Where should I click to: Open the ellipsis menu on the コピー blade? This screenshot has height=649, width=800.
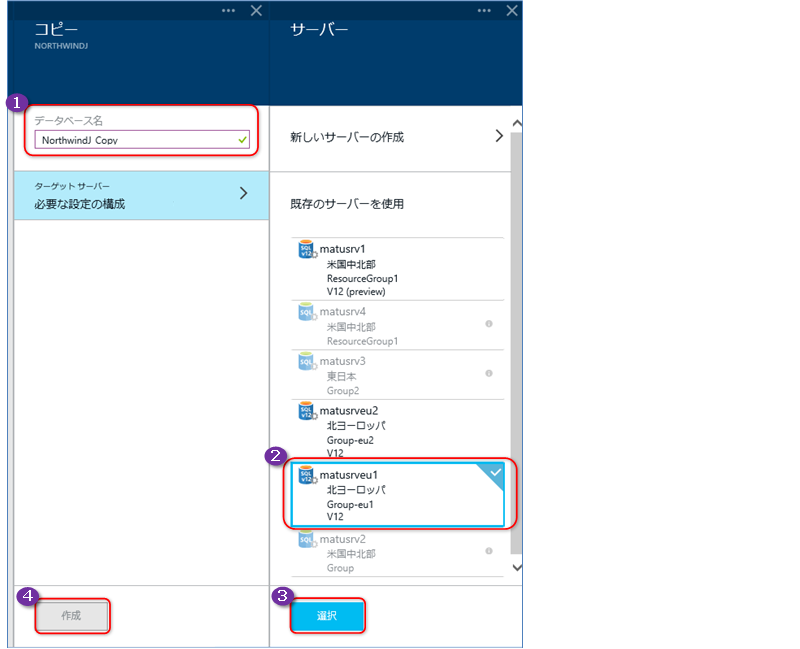pos(229,11)
